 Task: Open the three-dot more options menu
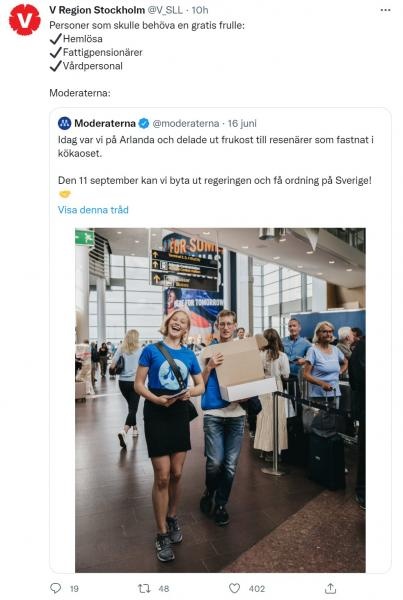point(385,10)
